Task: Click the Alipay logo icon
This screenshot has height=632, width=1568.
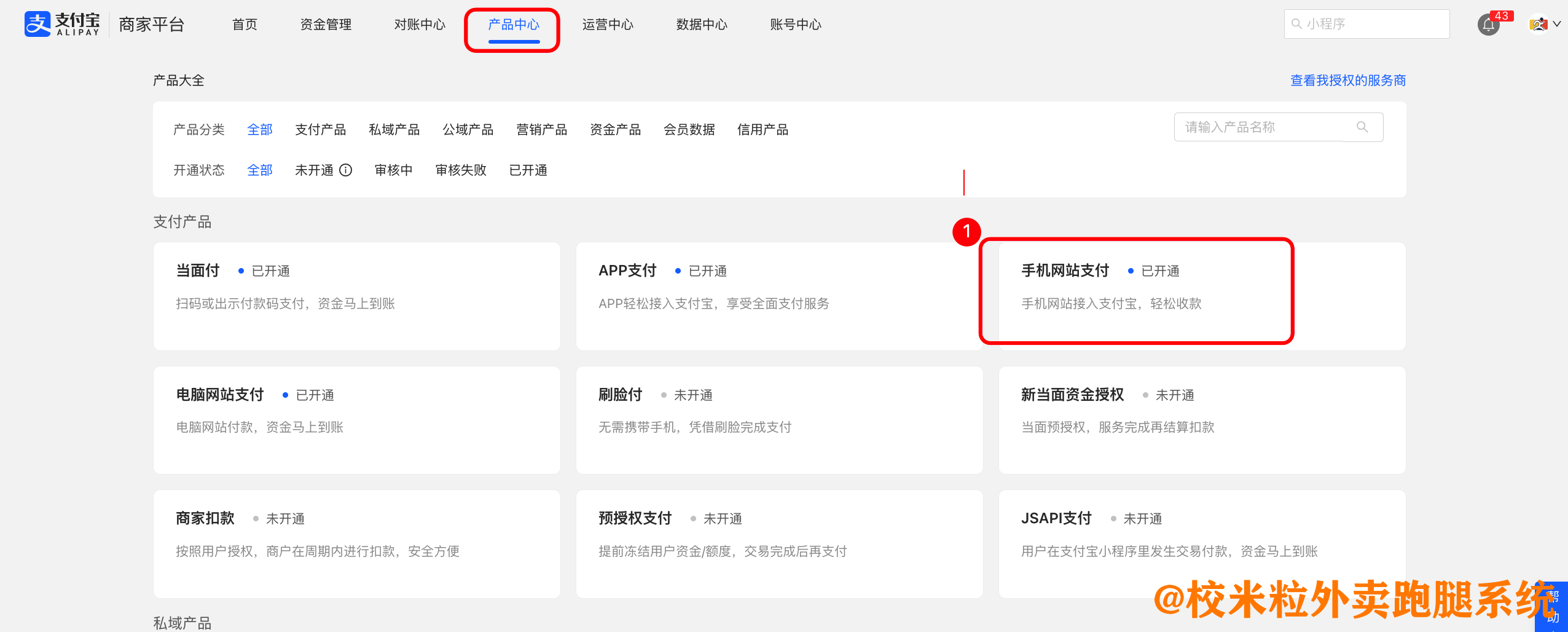Action: click(37, 25)
